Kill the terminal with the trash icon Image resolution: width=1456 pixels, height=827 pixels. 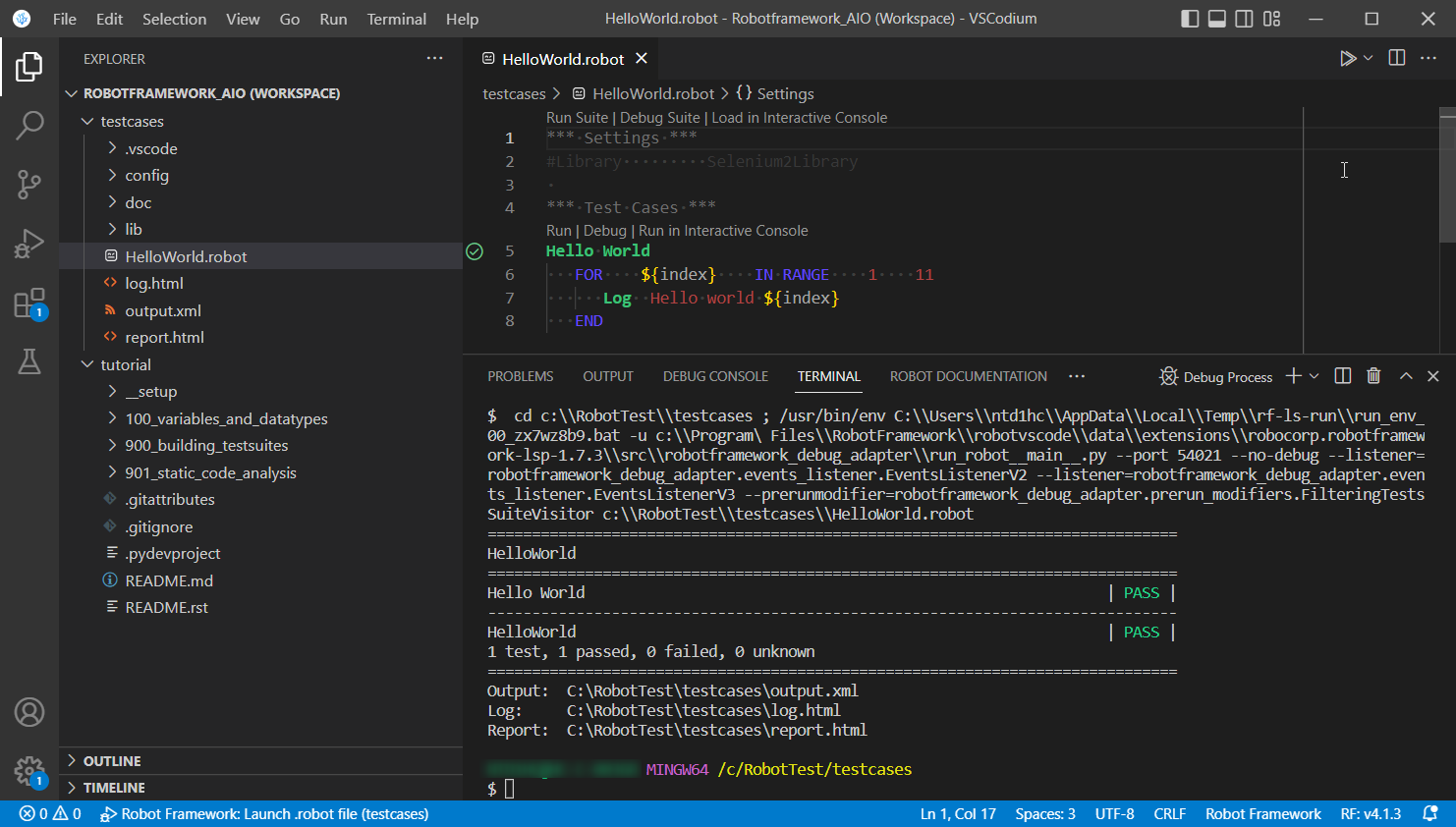tap(1373, 375)
